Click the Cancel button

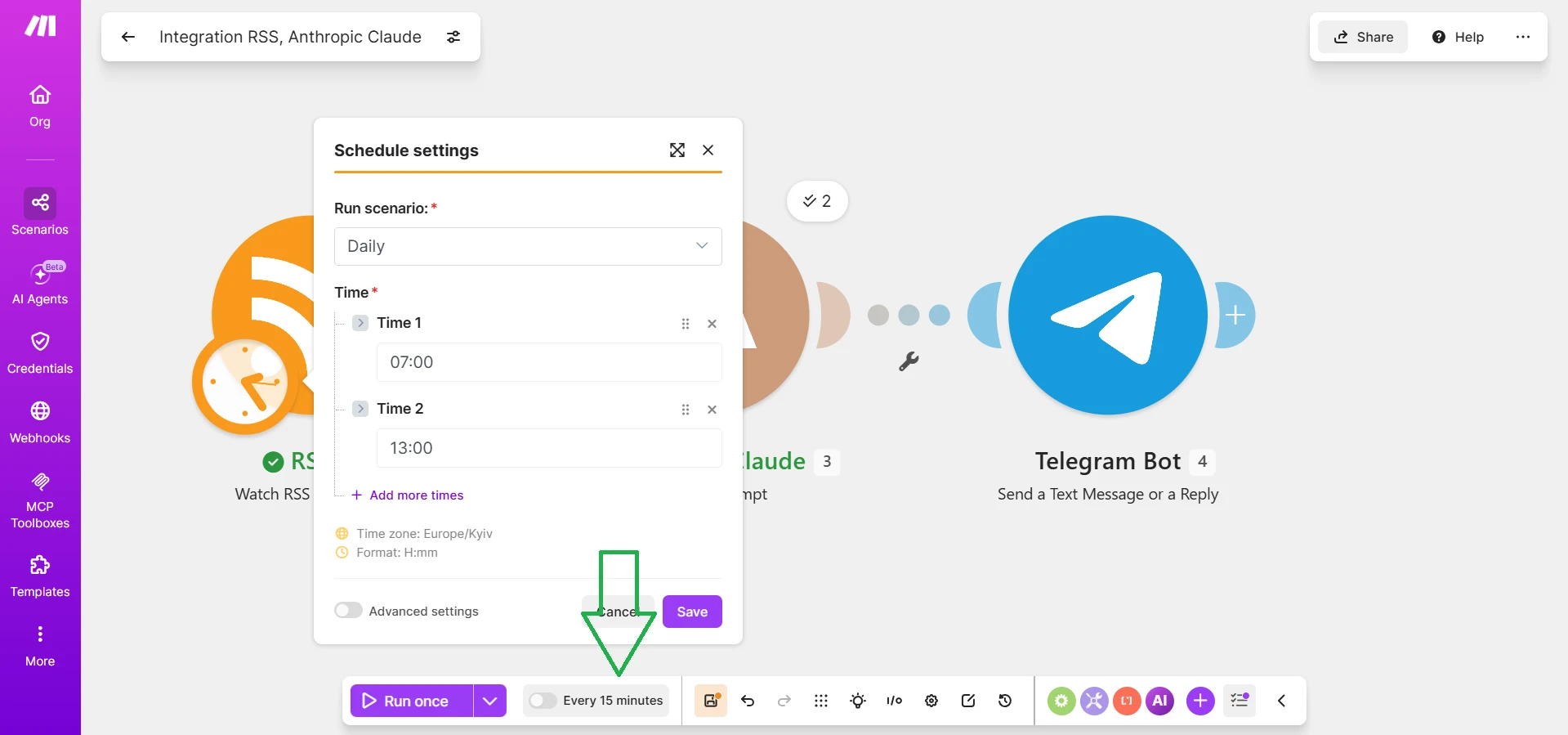(x=618, y=612)
